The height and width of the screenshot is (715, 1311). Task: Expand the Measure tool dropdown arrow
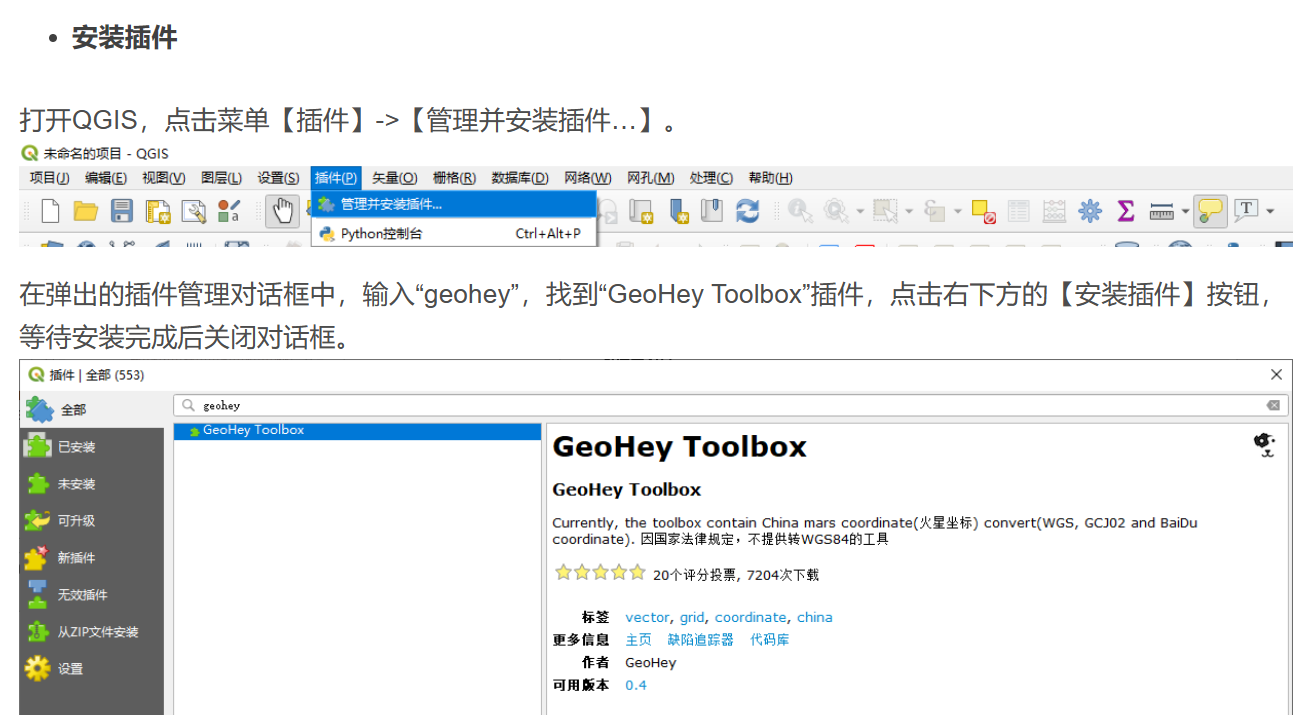[x=1185, y=212]
